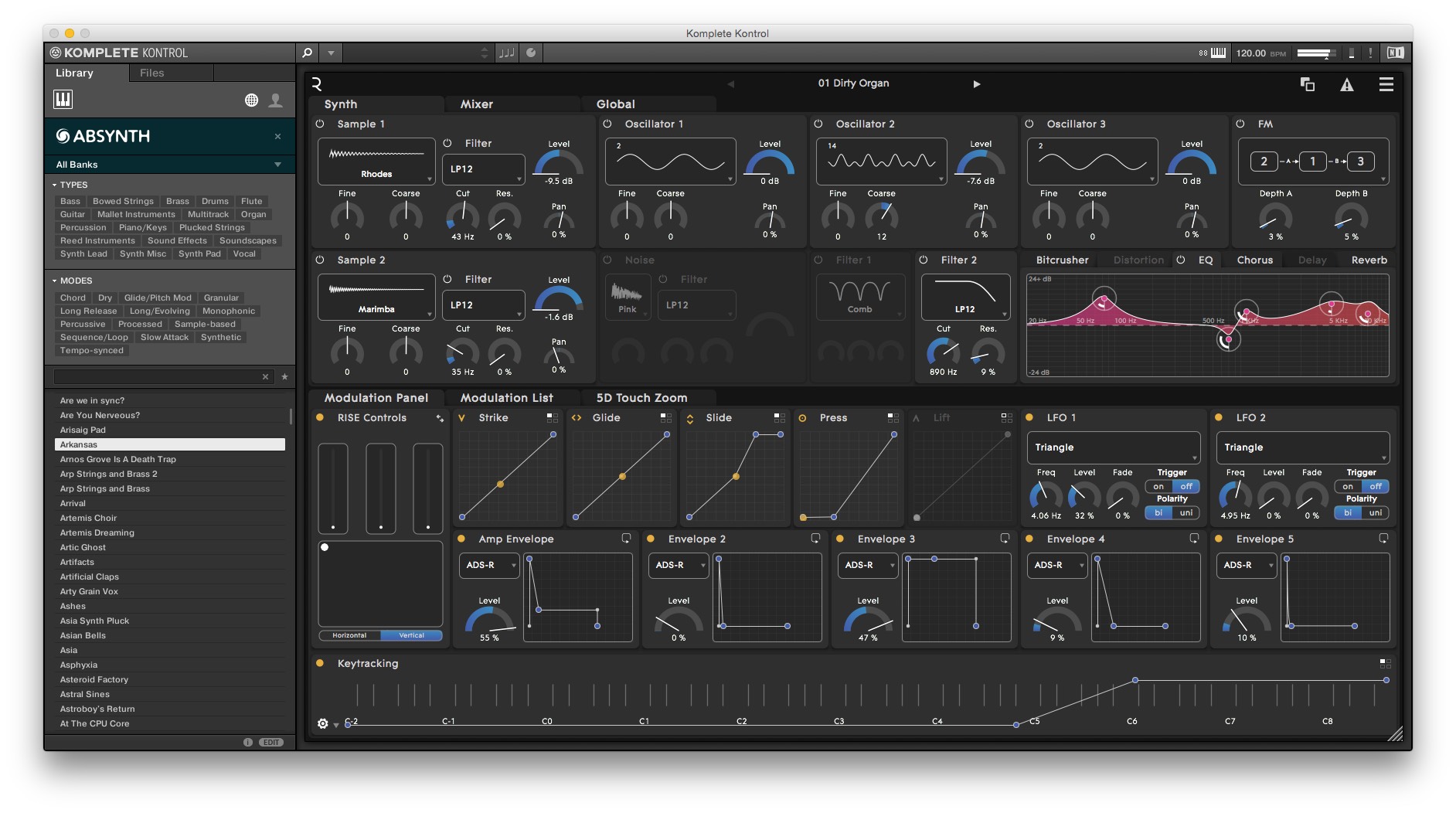Click the MIDI keyboard icon beside Library tab
This screenshot has width=1456, height=813.
(x=63, y=99)
